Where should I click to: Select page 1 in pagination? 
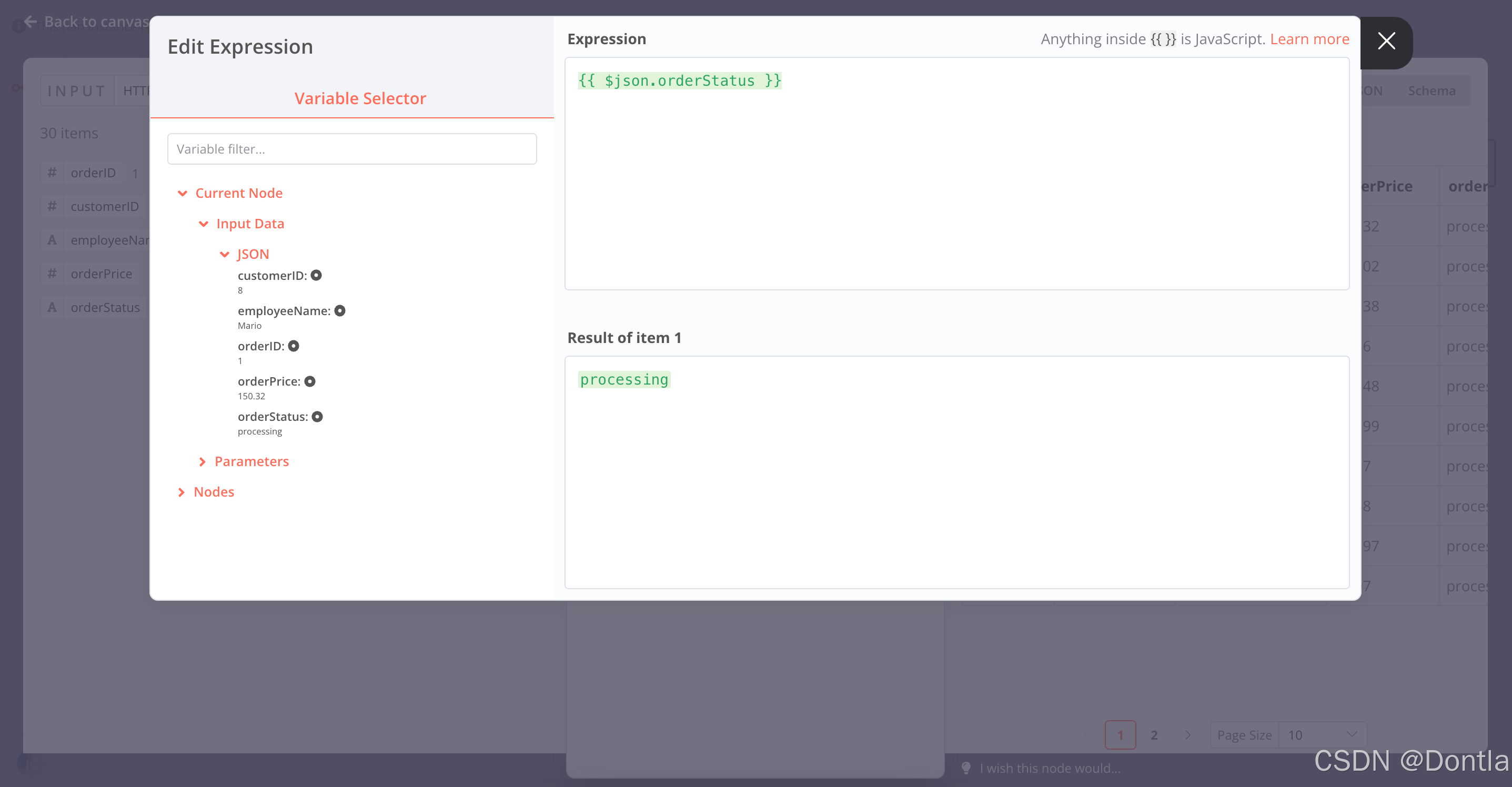click(x=1120, y=735)
